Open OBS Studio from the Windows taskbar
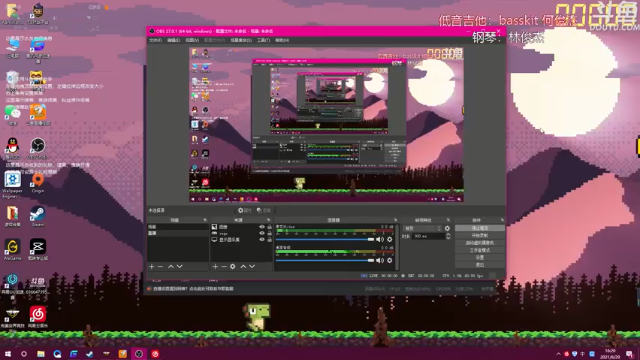The image size is (640, 360). [139, 354]
